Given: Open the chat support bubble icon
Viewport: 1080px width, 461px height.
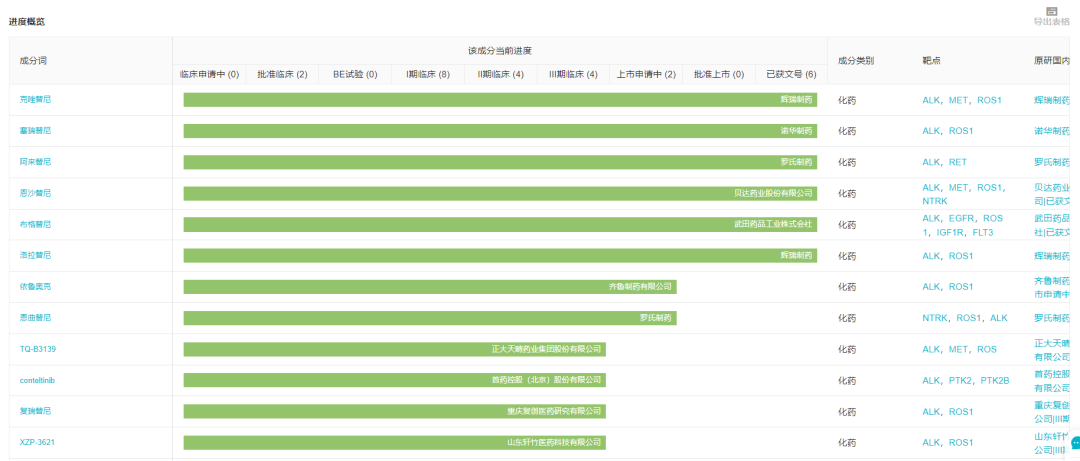Looking at the screenshot, I should coord(1076,442).
